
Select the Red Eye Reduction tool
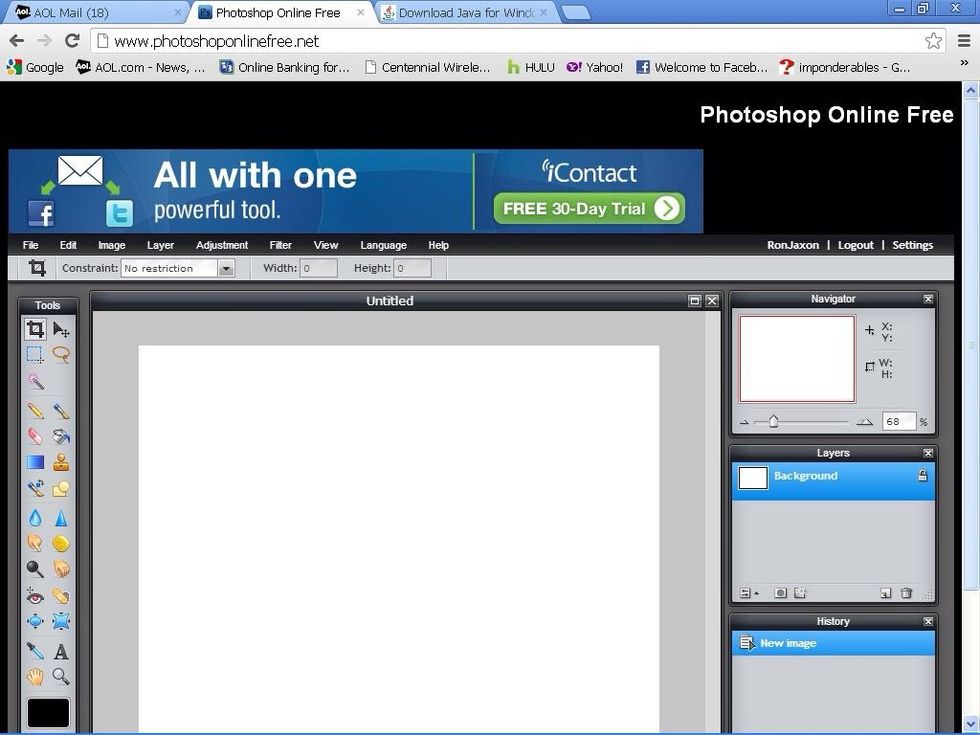36,596
